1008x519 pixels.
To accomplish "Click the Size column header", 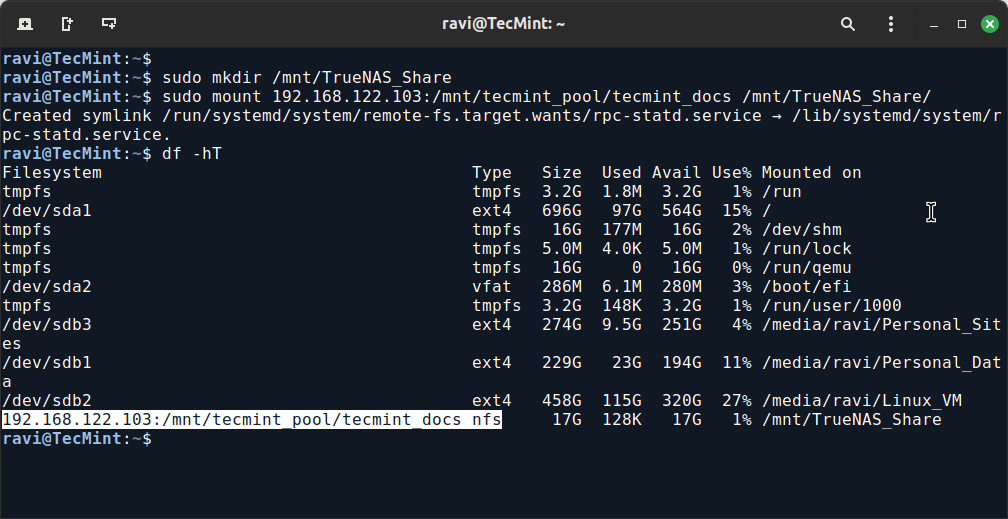I will 562,173.
